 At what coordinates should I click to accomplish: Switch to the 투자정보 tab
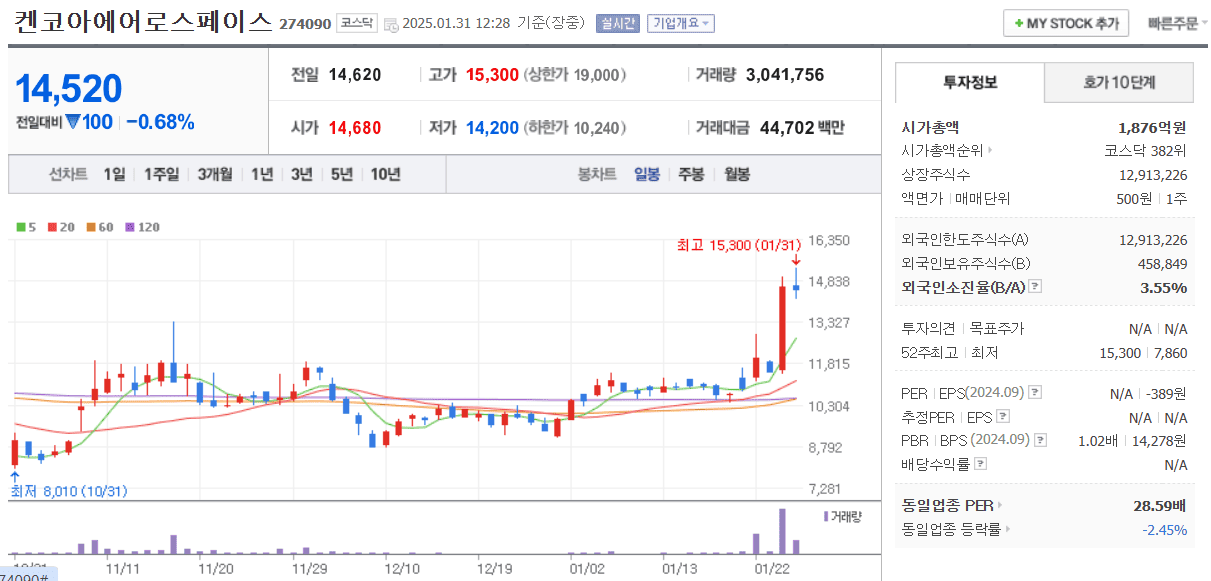pyautogui.click(x=969, y=82)
